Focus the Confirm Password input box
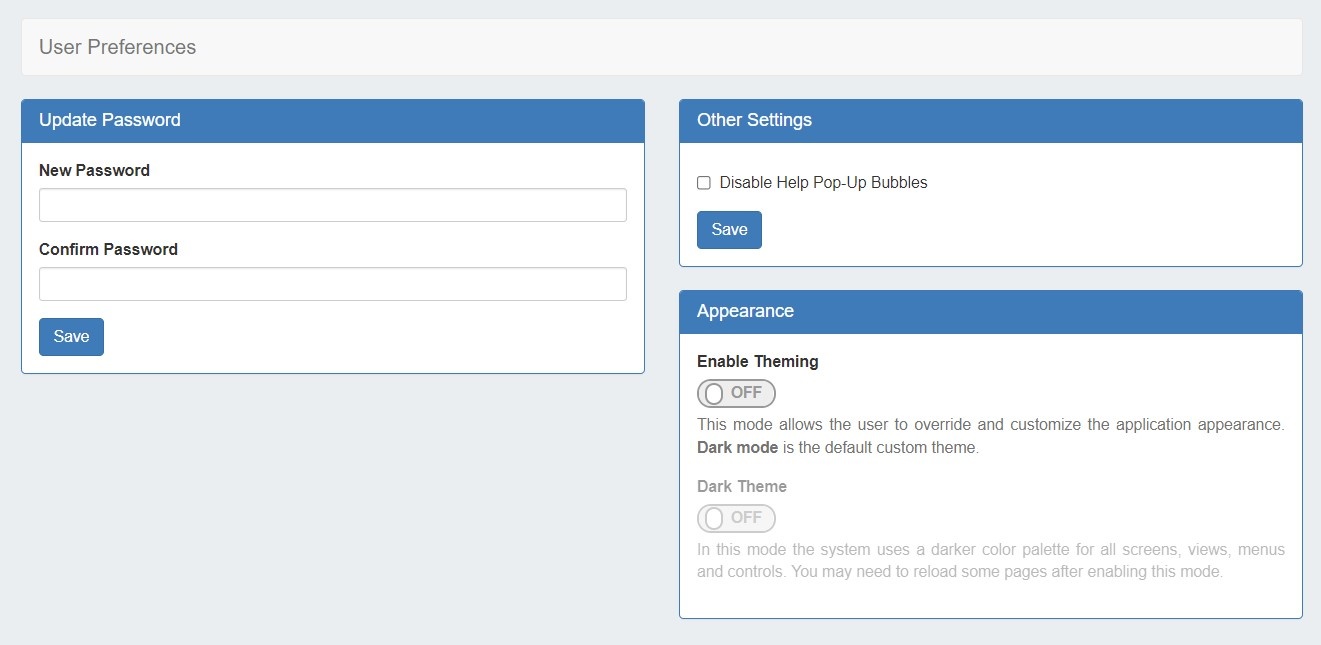 332,284
